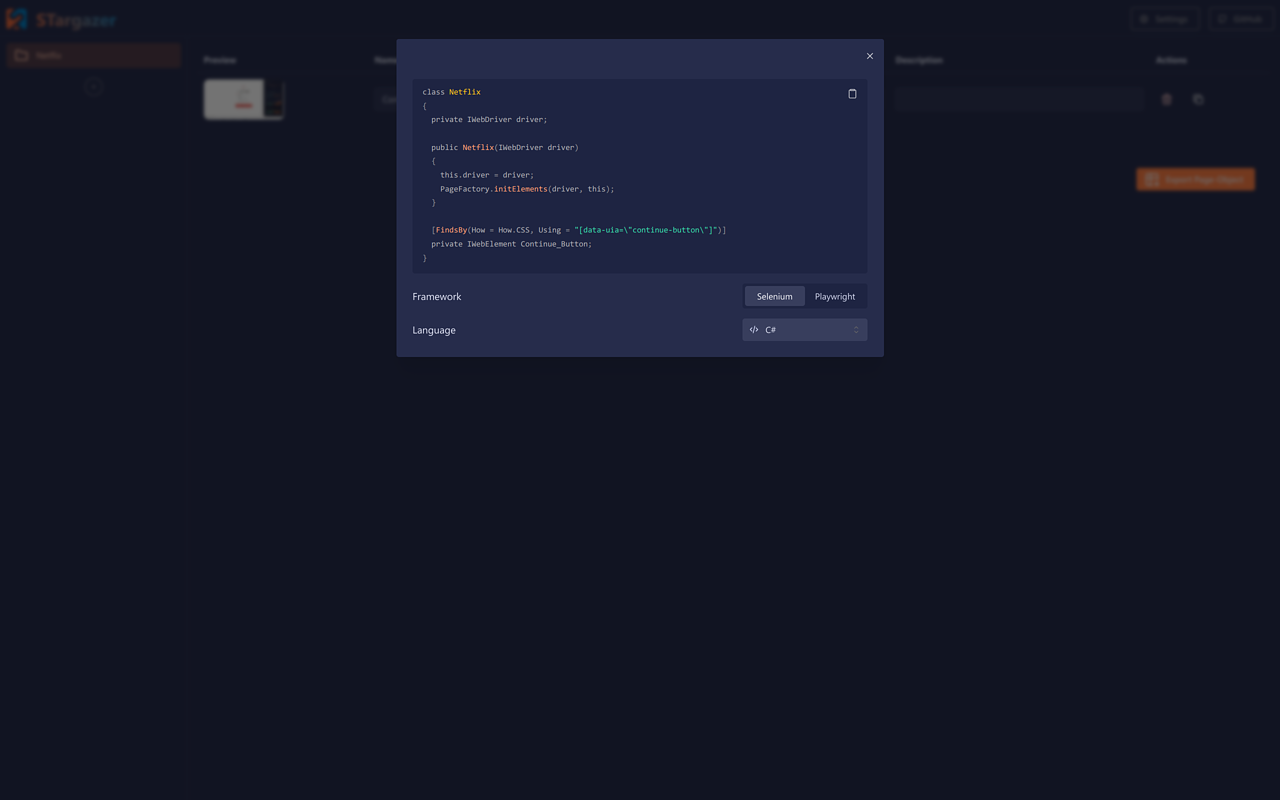
Task: Open Settings in the background header
Action: [x=1165, y=19]
